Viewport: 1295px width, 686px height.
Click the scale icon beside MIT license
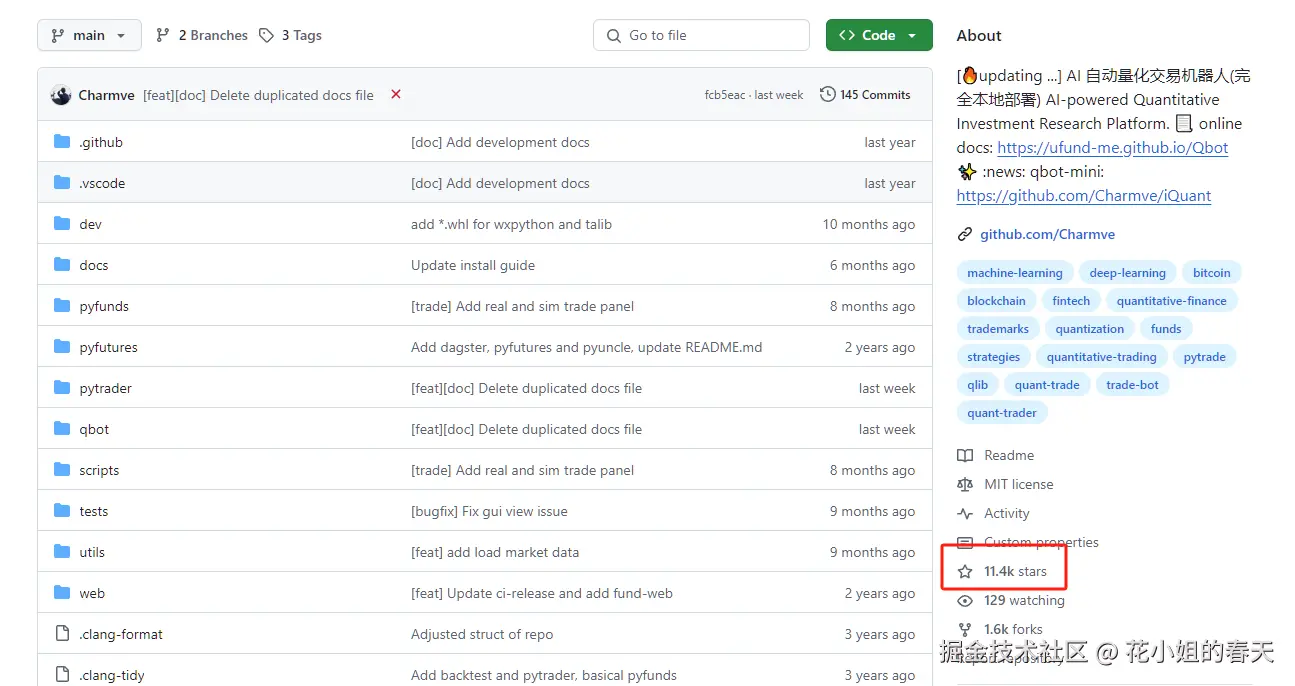(x=965, y=485)
